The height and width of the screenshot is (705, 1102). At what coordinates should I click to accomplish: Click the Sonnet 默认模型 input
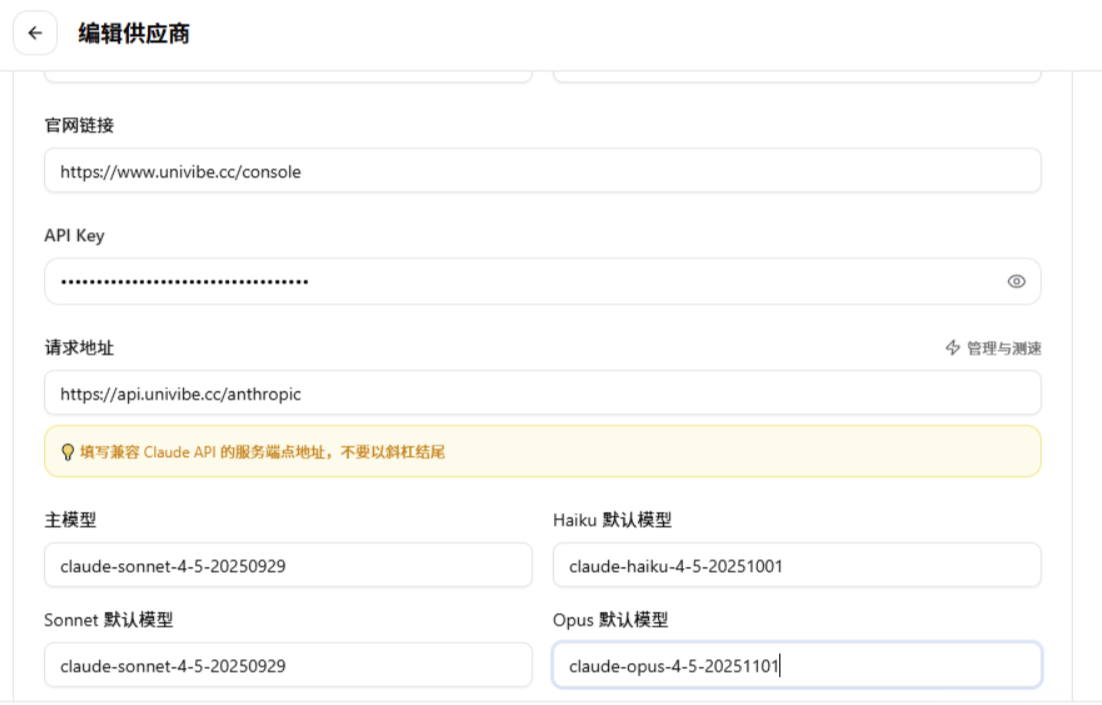pyautogui.click(x=288, y=665)
